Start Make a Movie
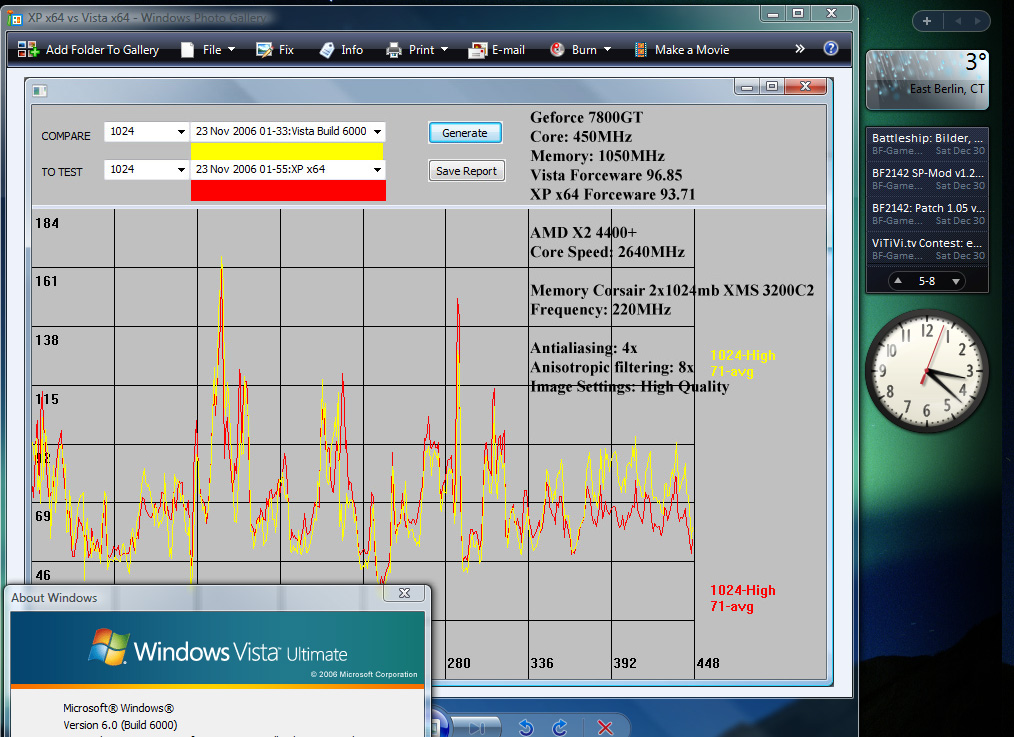This screenshot has width=1014, height=737. pos(682,50)
